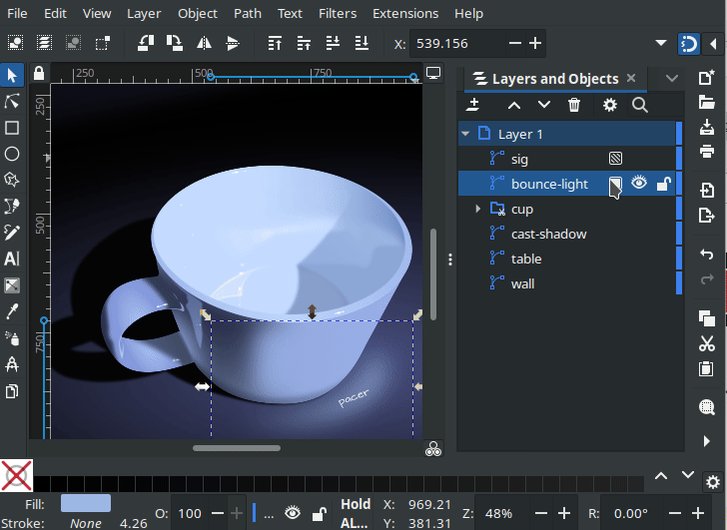The width and height of the screenshot is (727, 530).
Task: Expand the cup group
Action: pos(478,209)
